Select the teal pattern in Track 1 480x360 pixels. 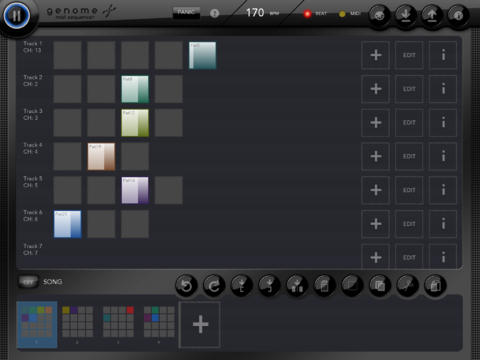coord(202,55)
